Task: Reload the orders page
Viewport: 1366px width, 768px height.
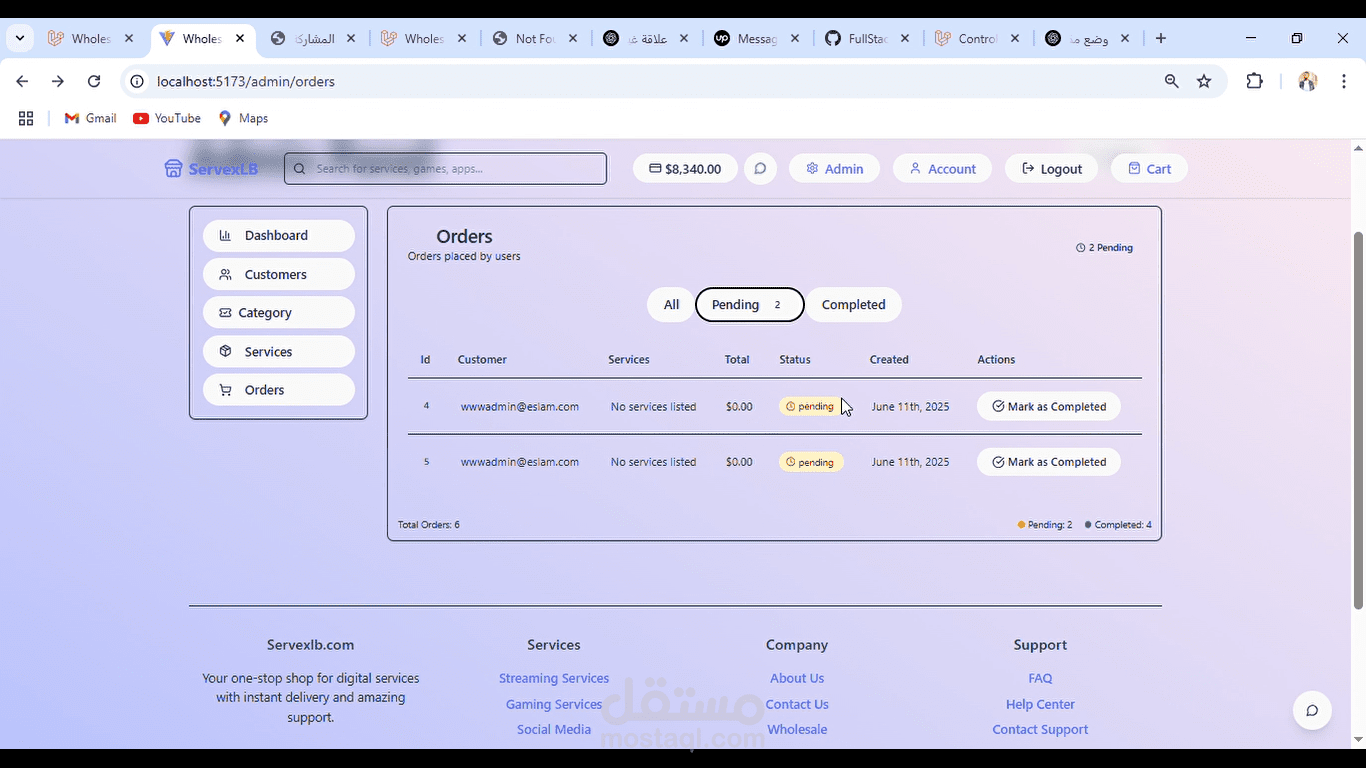Action: [94, 81]
